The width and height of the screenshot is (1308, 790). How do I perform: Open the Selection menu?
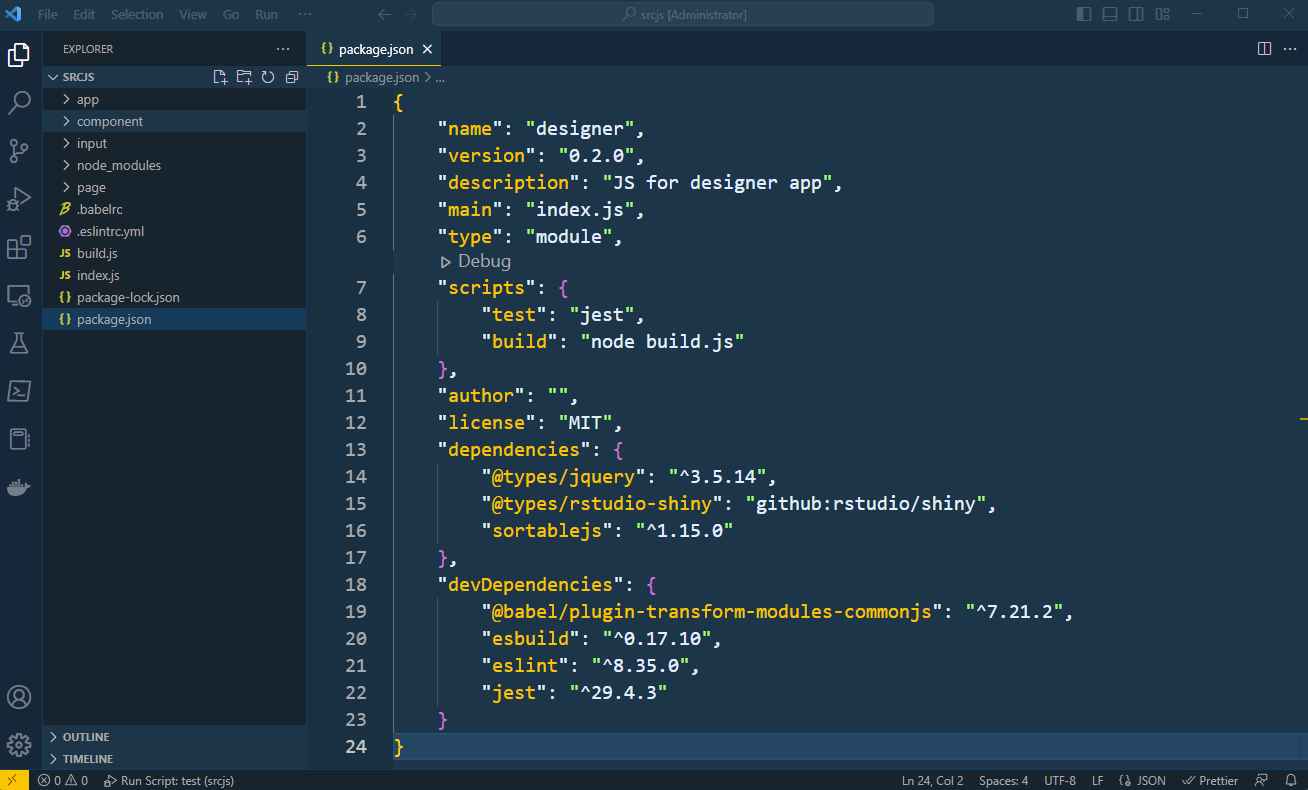pos(137,14)
